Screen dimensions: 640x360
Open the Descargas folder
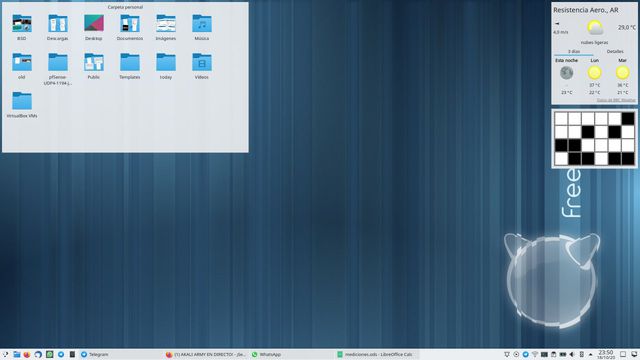click(x=58, y=27)
